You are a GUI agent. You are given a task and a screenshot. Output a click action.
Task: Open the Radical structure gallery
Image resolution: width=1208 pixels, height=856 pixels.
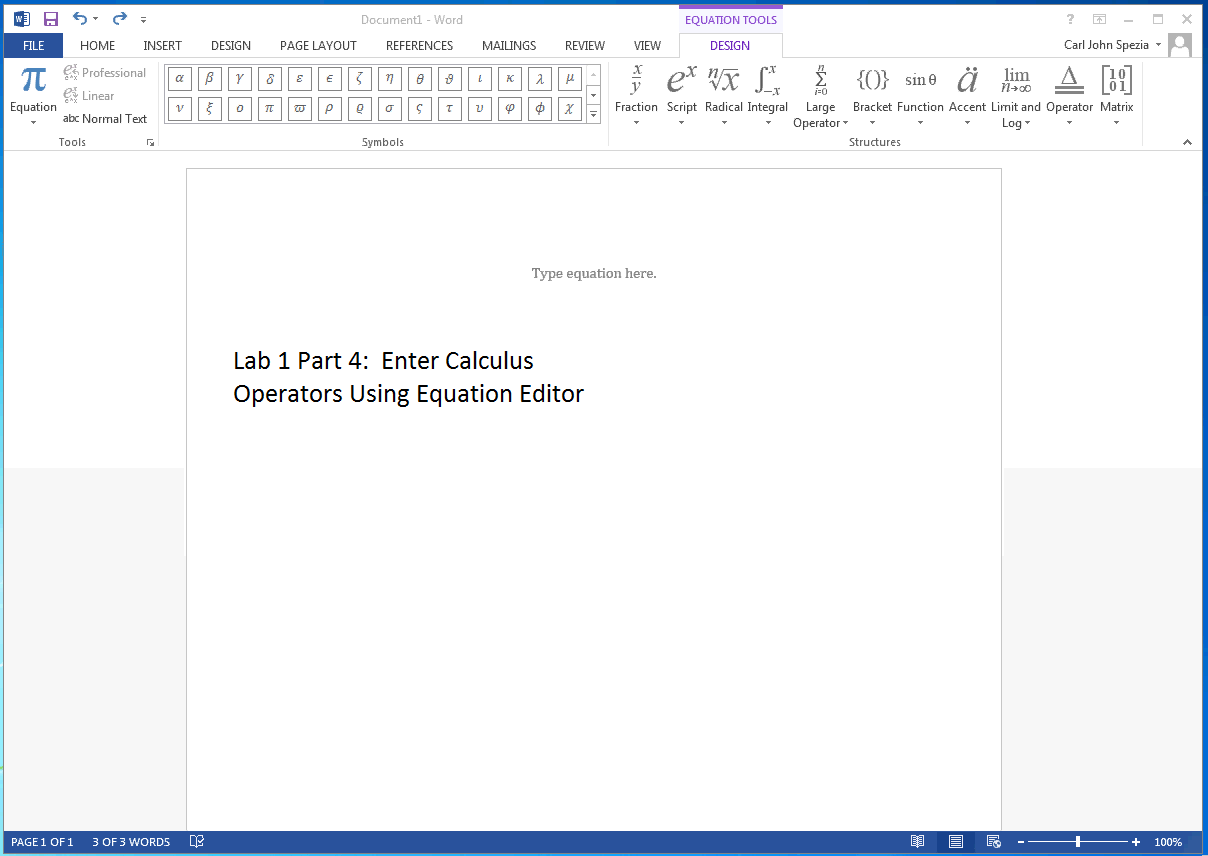click(x=723, y=95)
